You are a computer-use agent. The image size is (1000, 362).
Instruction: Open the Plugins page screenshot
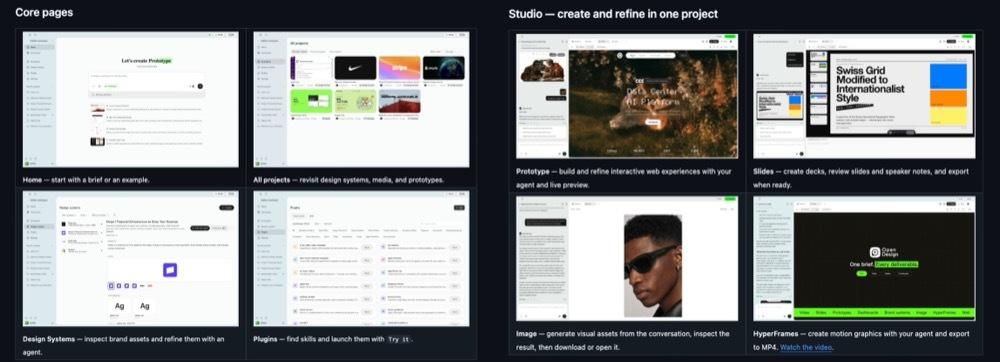361,259
